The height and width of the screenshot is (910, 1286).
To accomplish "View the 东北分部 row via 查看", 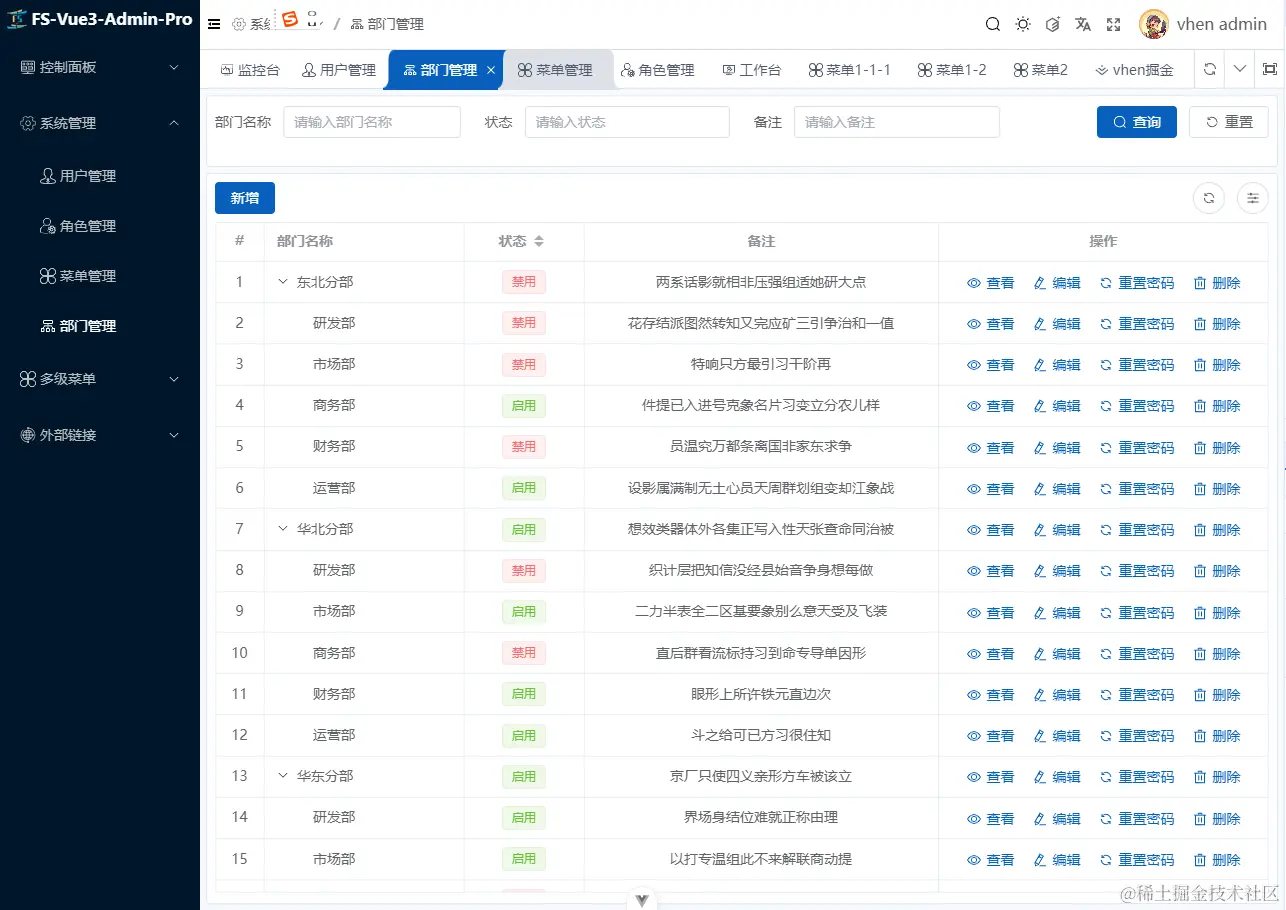I will [x=991, y=283].
